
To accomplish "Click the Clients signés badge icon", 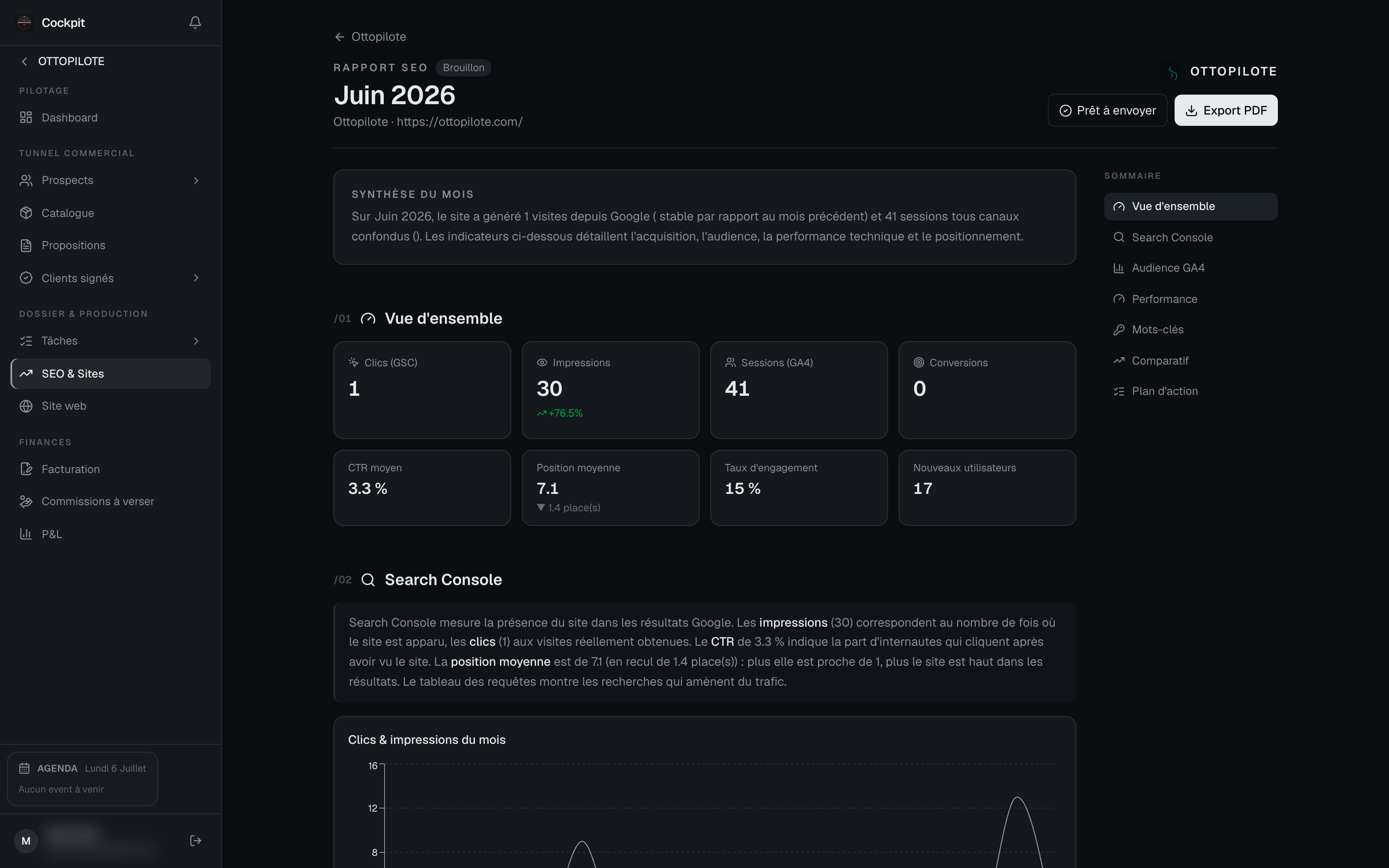I will coord(26,278).
